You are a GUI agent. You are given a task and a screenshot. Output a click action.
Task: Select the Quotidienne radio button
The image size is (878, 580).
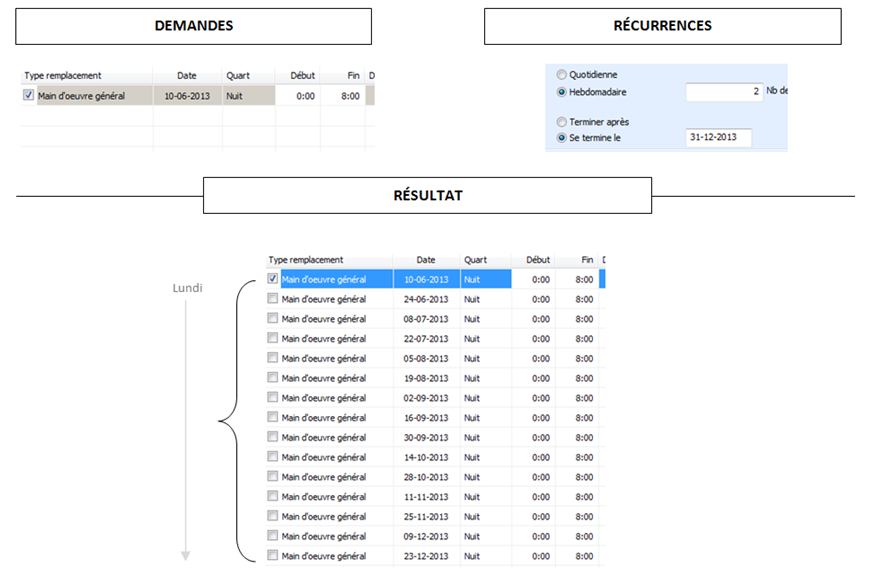[562, 74]
